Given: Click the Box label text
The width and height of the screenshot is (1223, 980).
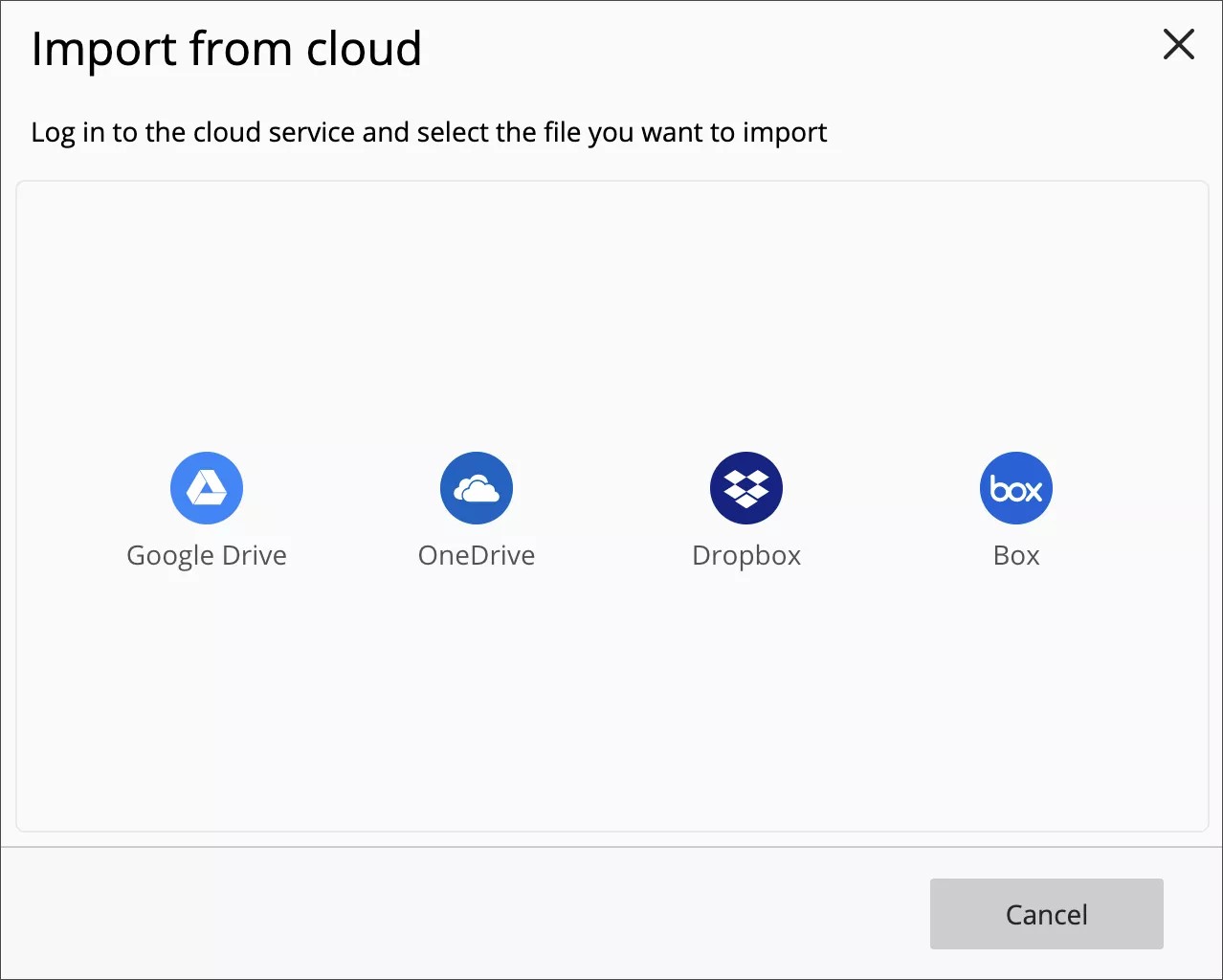Looking at the screenshot, I should [1015, 554].
